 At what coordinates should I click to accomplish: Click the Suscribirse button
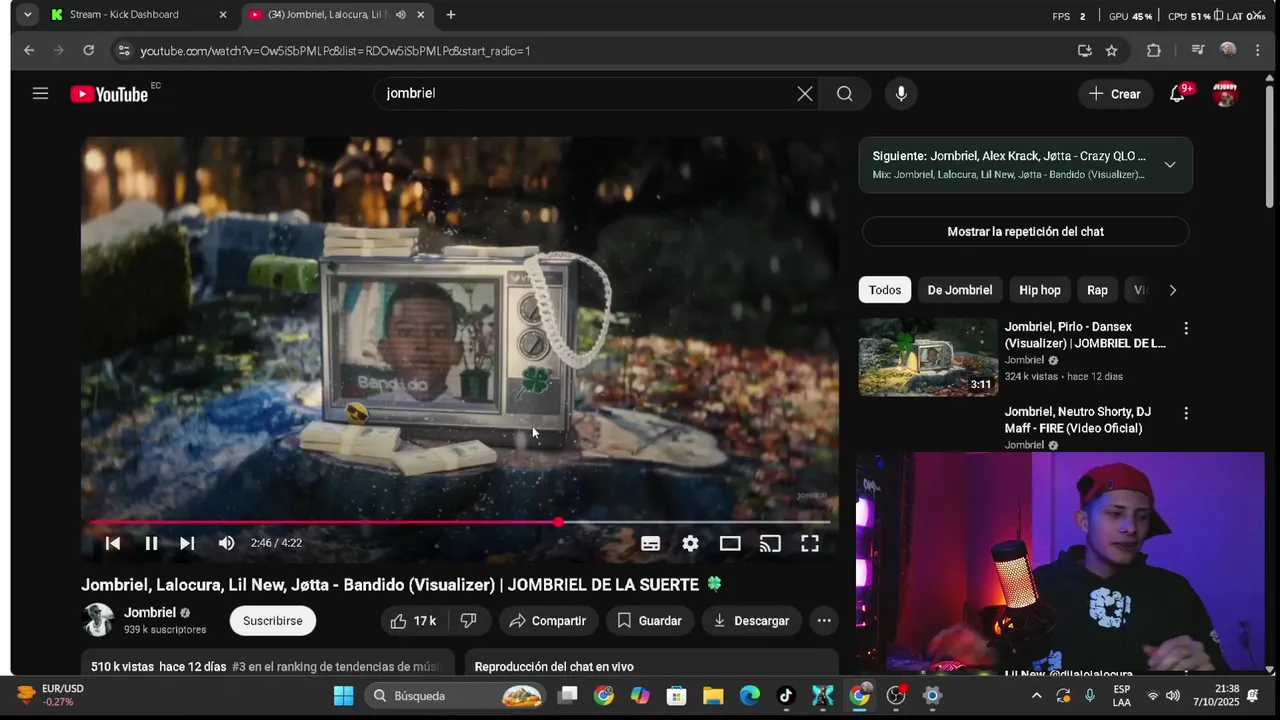272,621
